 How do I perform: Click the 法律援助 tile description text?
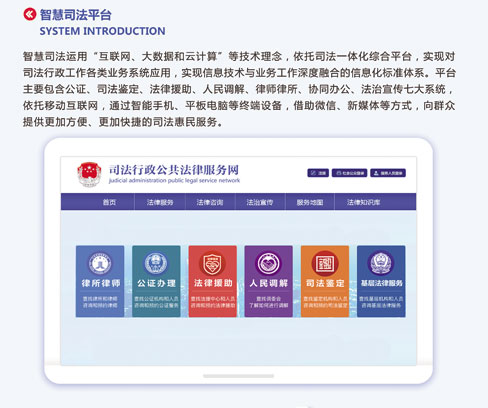[213, 302]
